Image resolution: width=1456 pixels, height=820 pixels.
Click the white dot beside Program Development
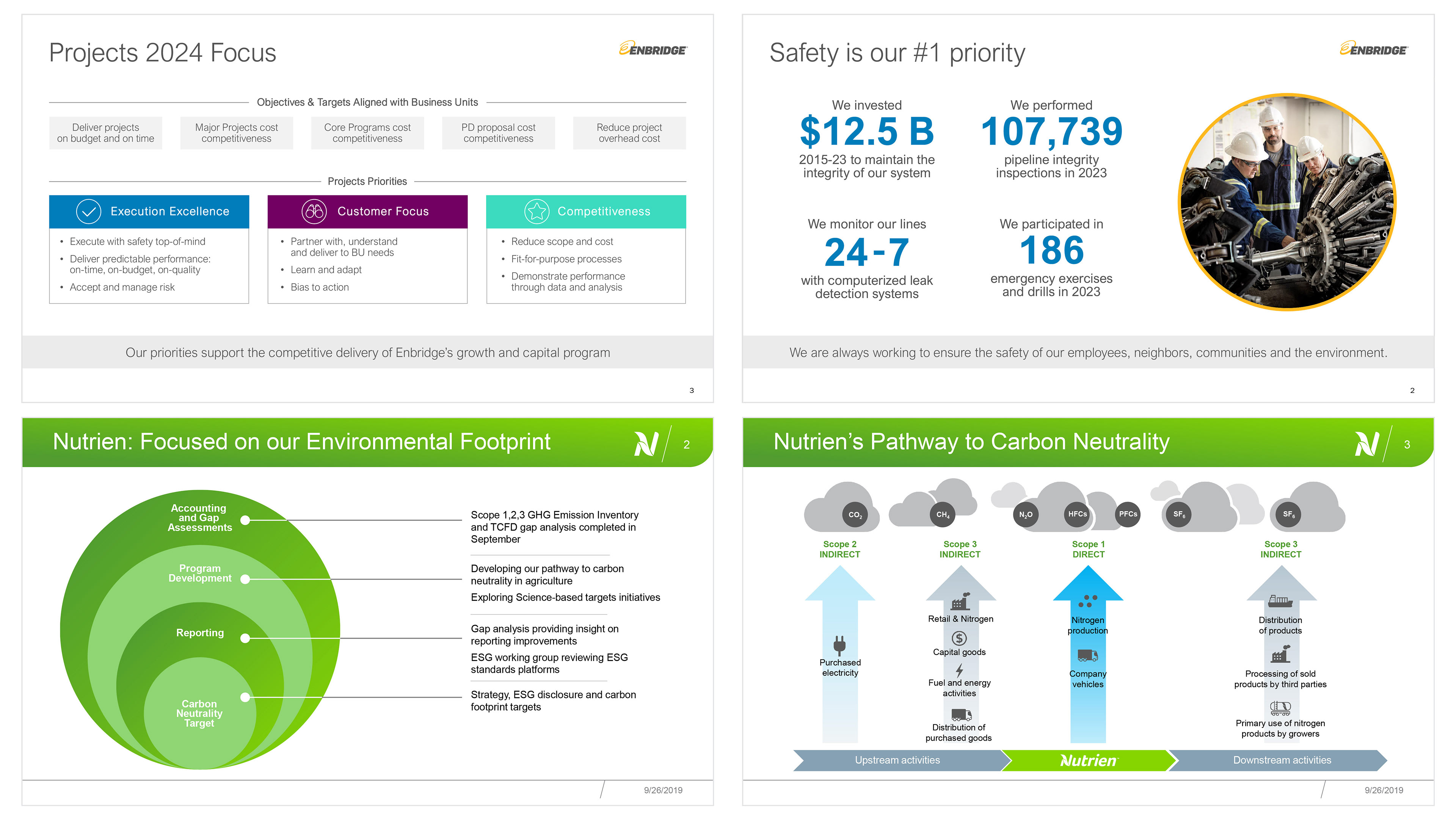245,579
